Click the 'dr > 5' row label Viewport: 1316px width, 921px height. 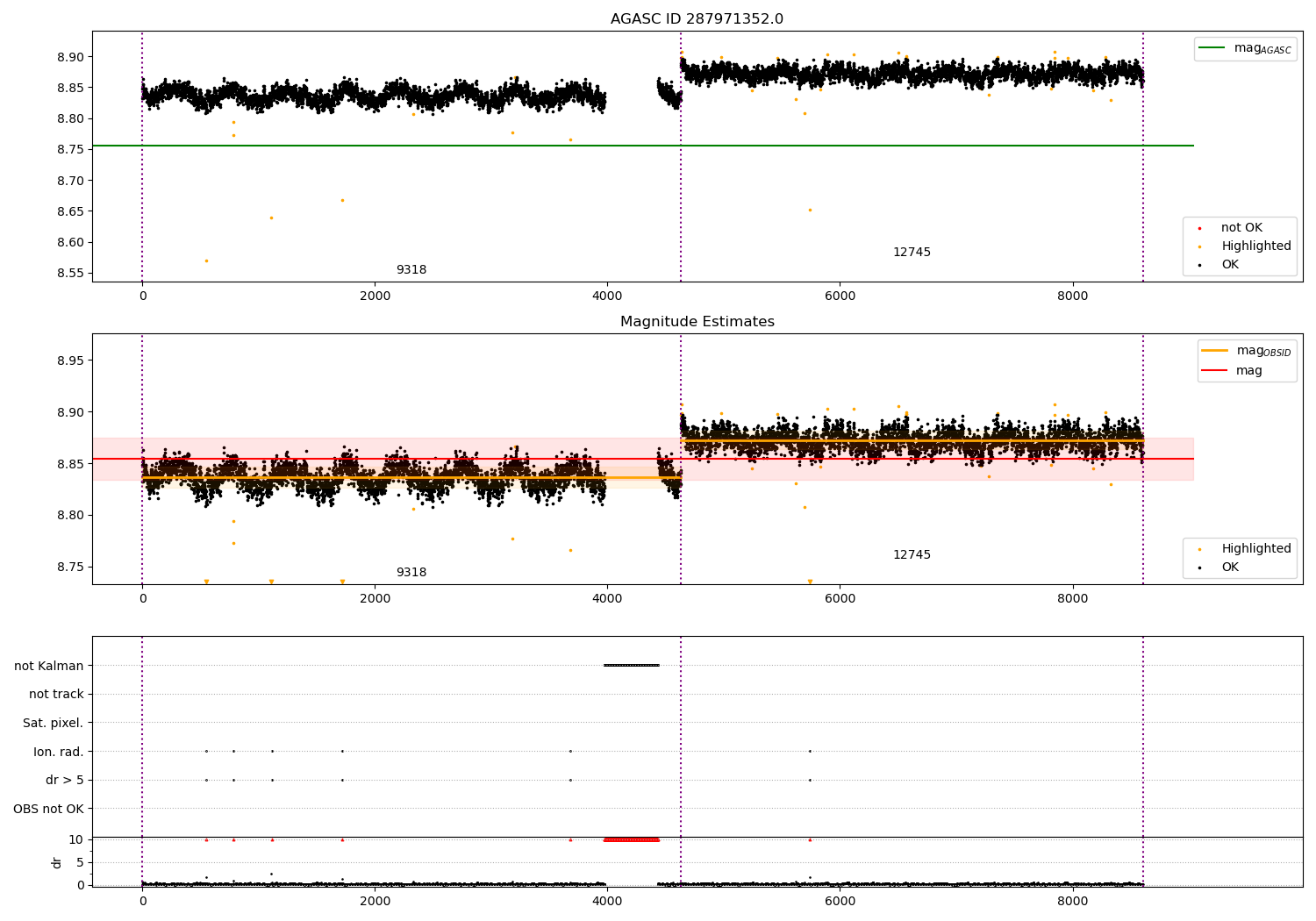point(65,780)
